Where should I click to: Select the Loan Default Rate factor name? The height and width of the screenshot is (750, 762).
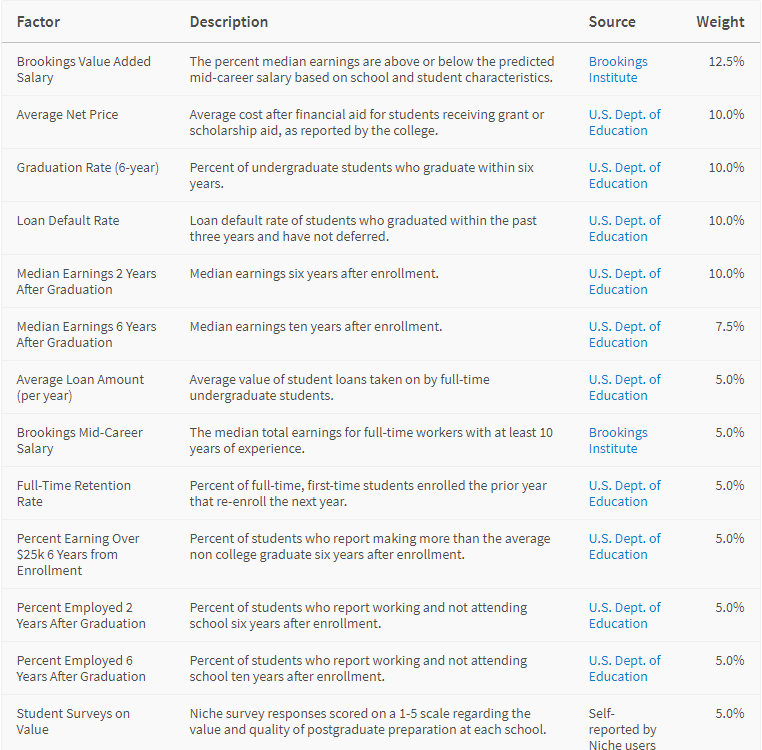[x=68, y=221]
